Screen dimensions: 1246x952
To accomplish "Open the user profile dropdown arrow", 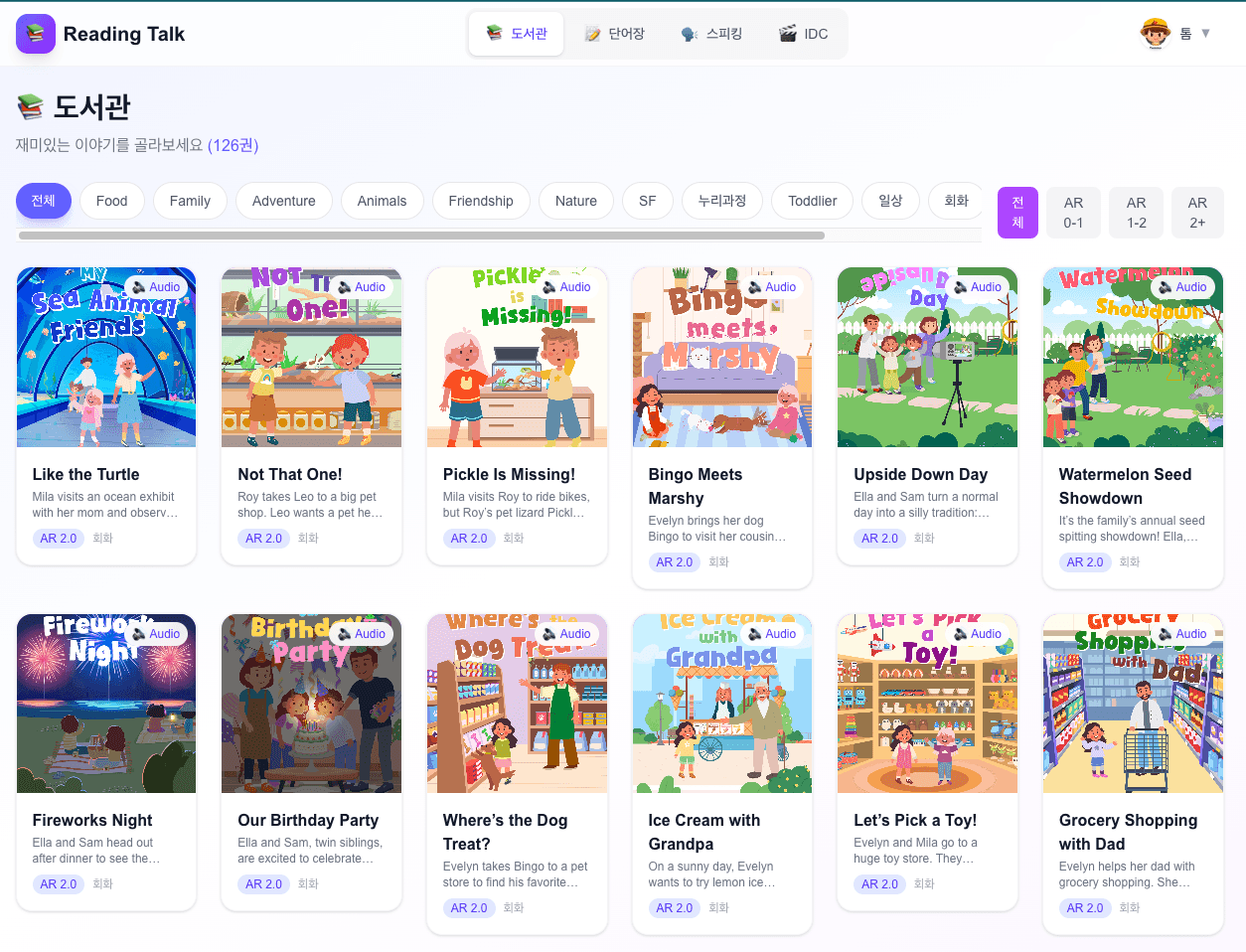I will tap(1205, 34).
